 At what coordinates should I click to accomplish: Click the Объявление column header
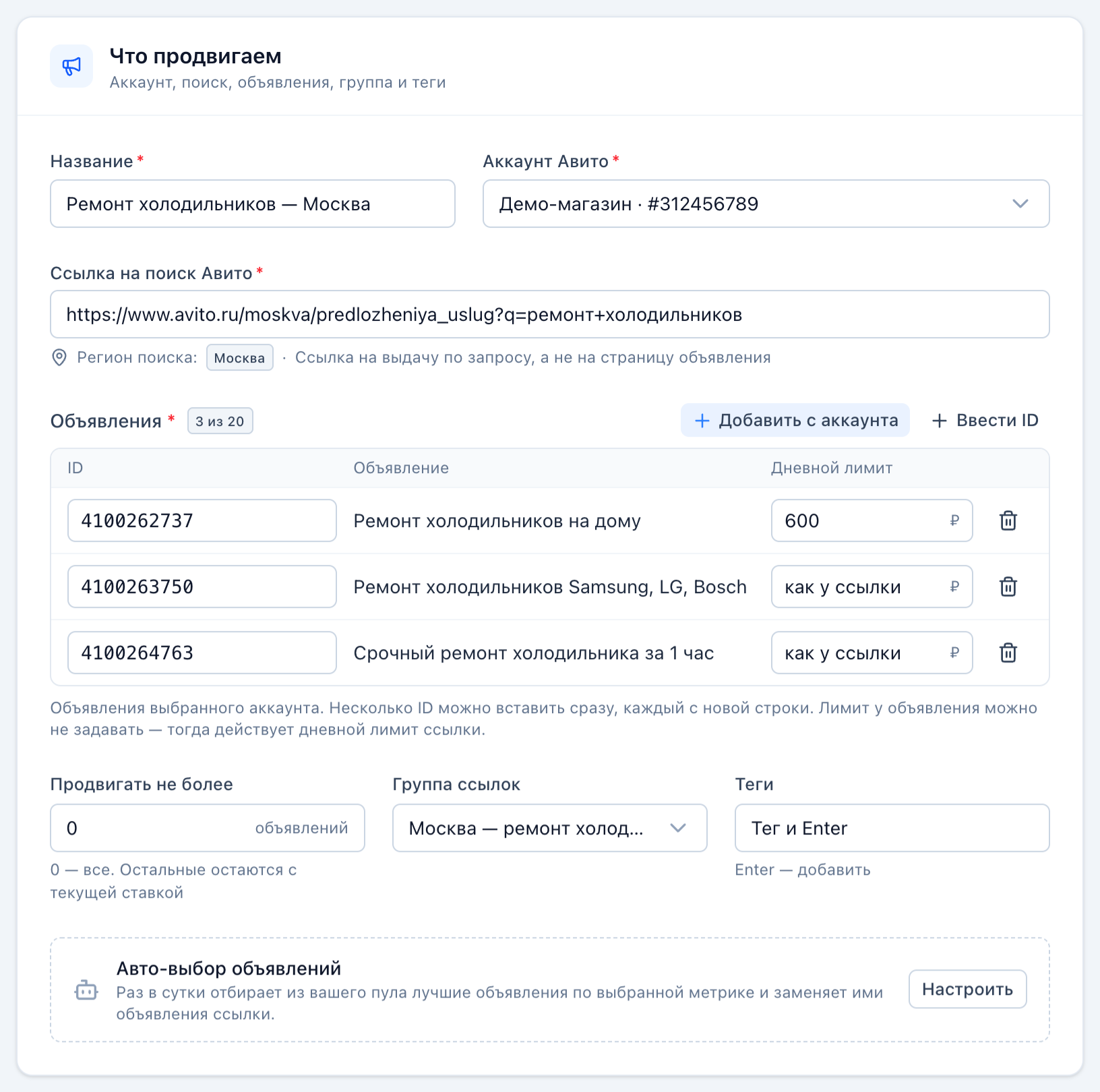401,468
